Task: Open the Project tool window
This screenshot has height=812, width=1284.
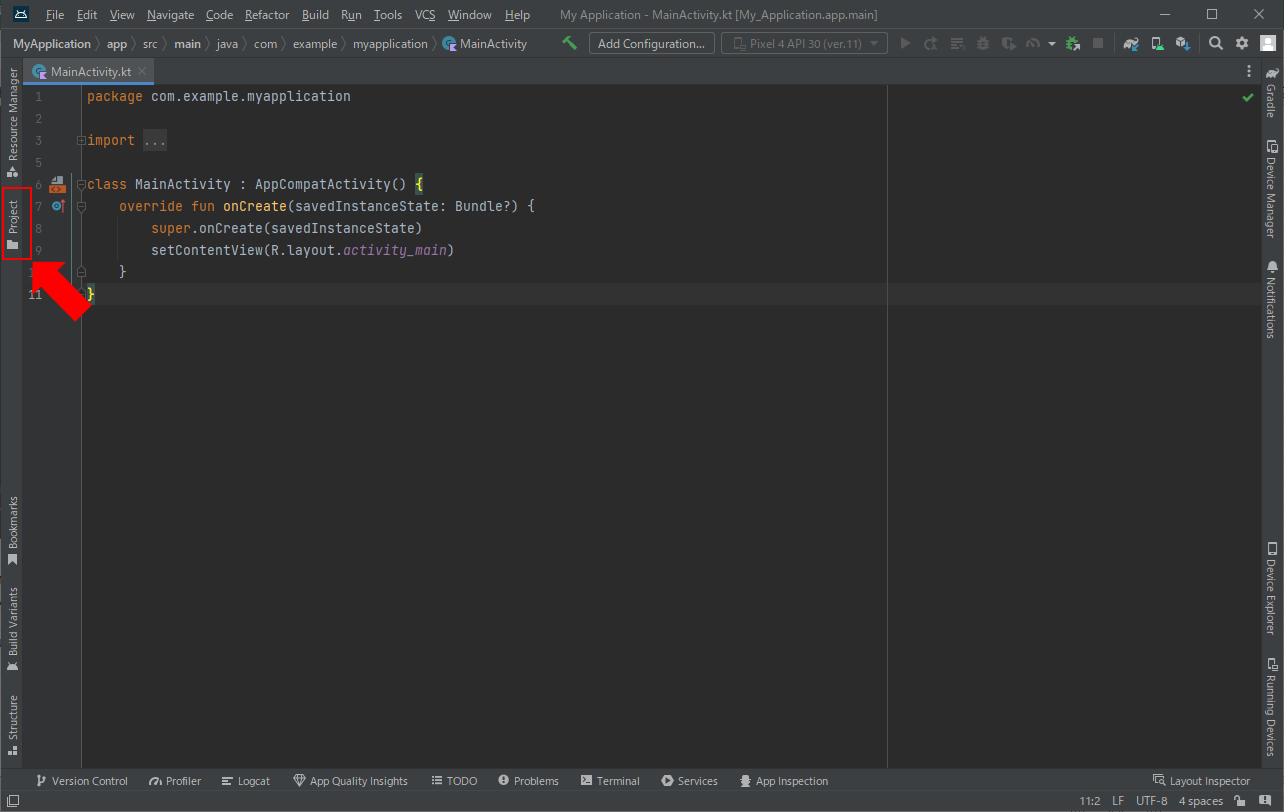Action: point(13,224)
